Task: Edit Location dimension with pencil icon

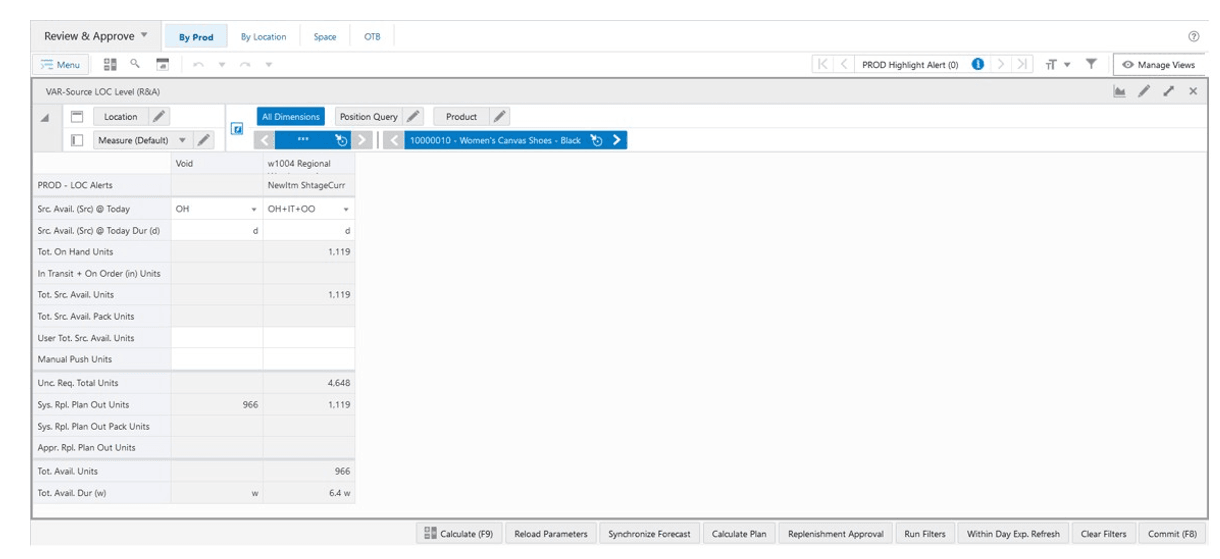Action: click(157, 118)
